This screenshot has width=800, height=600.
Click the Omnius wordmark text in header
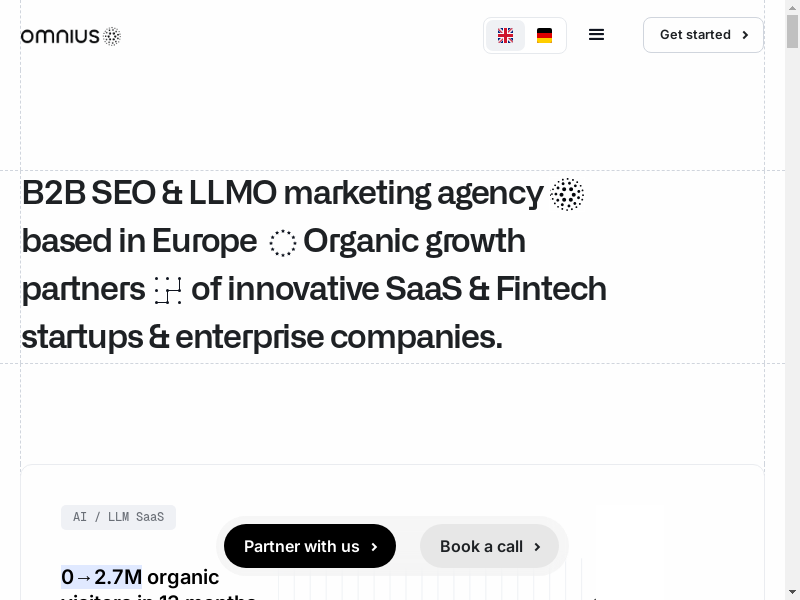pyautogui.click(x=59, y=37)
